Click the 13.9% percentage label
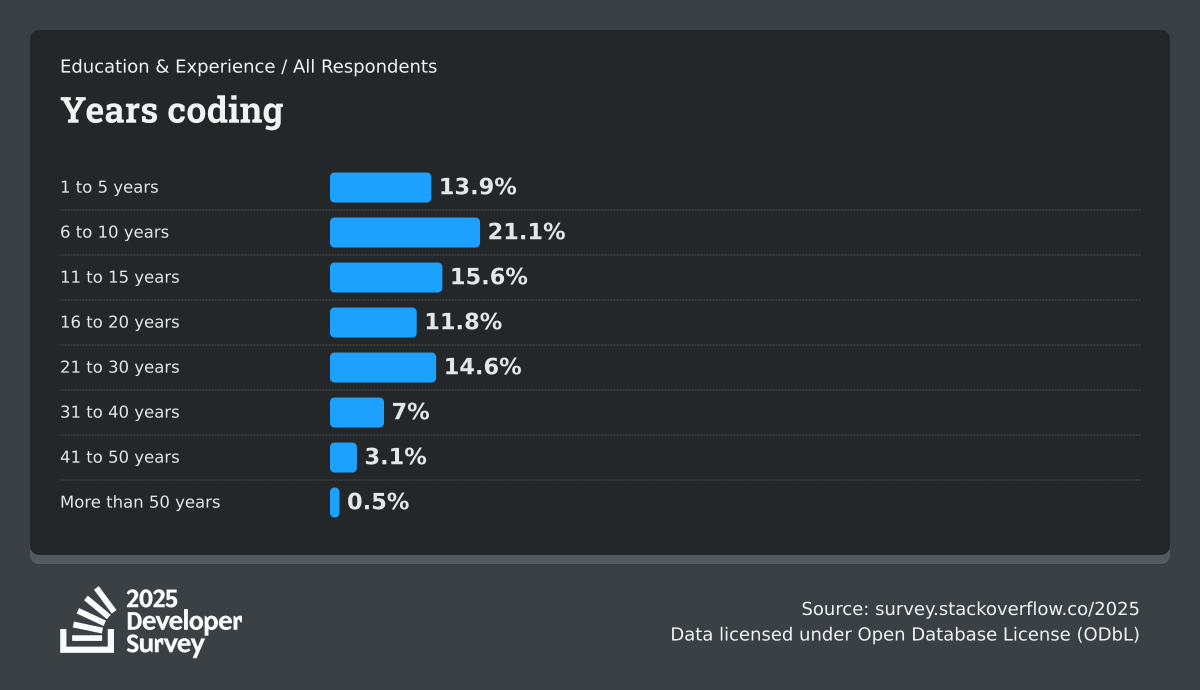This screenshot has width=1200, height=690. 478,187
